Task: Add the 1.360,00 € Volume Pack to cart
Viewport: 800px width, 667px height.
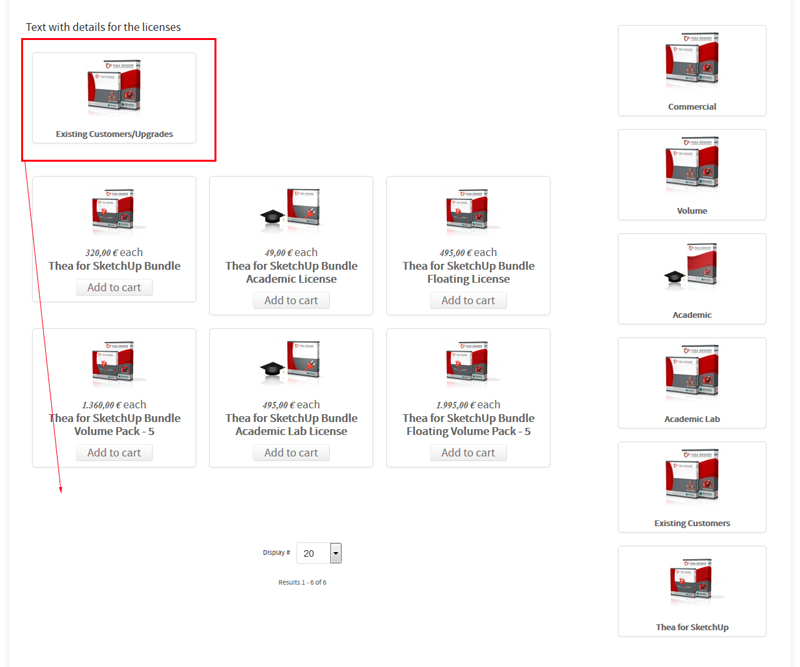Action: point(114,453)
